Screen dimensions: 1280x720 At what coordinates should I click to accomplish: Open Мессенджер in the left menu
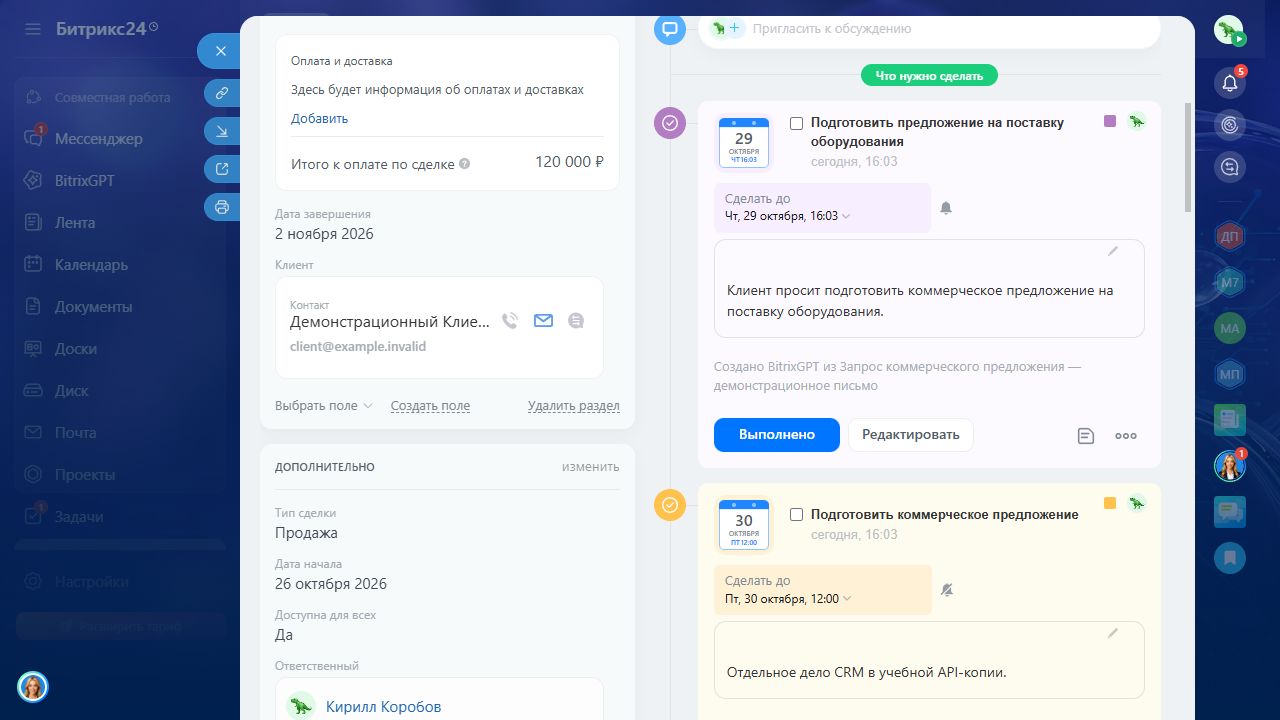click(98, 139)
